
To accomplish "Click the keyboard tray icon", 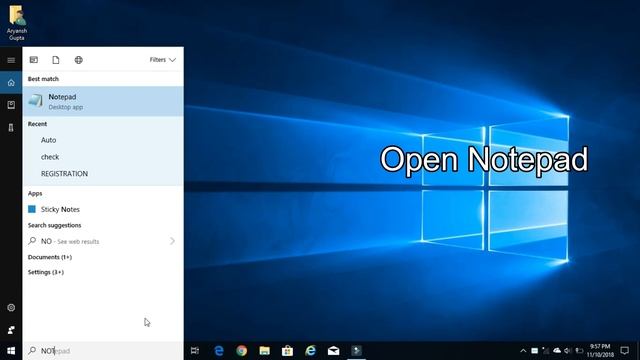I will (x=534, y=351).
